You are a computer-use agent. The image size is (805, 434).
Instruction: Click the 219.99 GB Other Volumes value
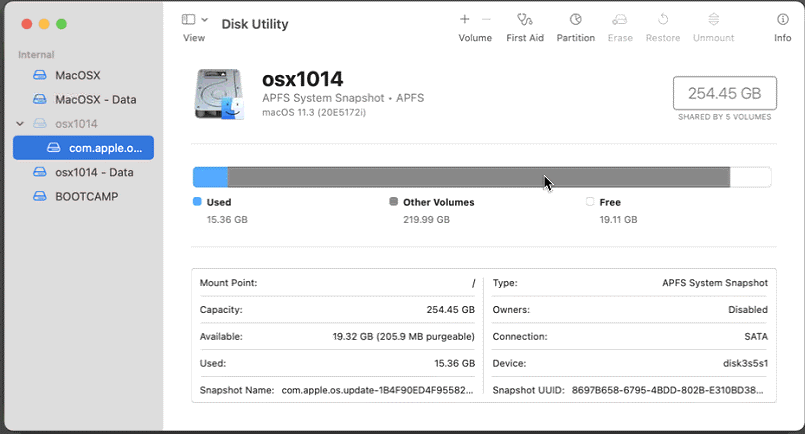click(426, 220)
